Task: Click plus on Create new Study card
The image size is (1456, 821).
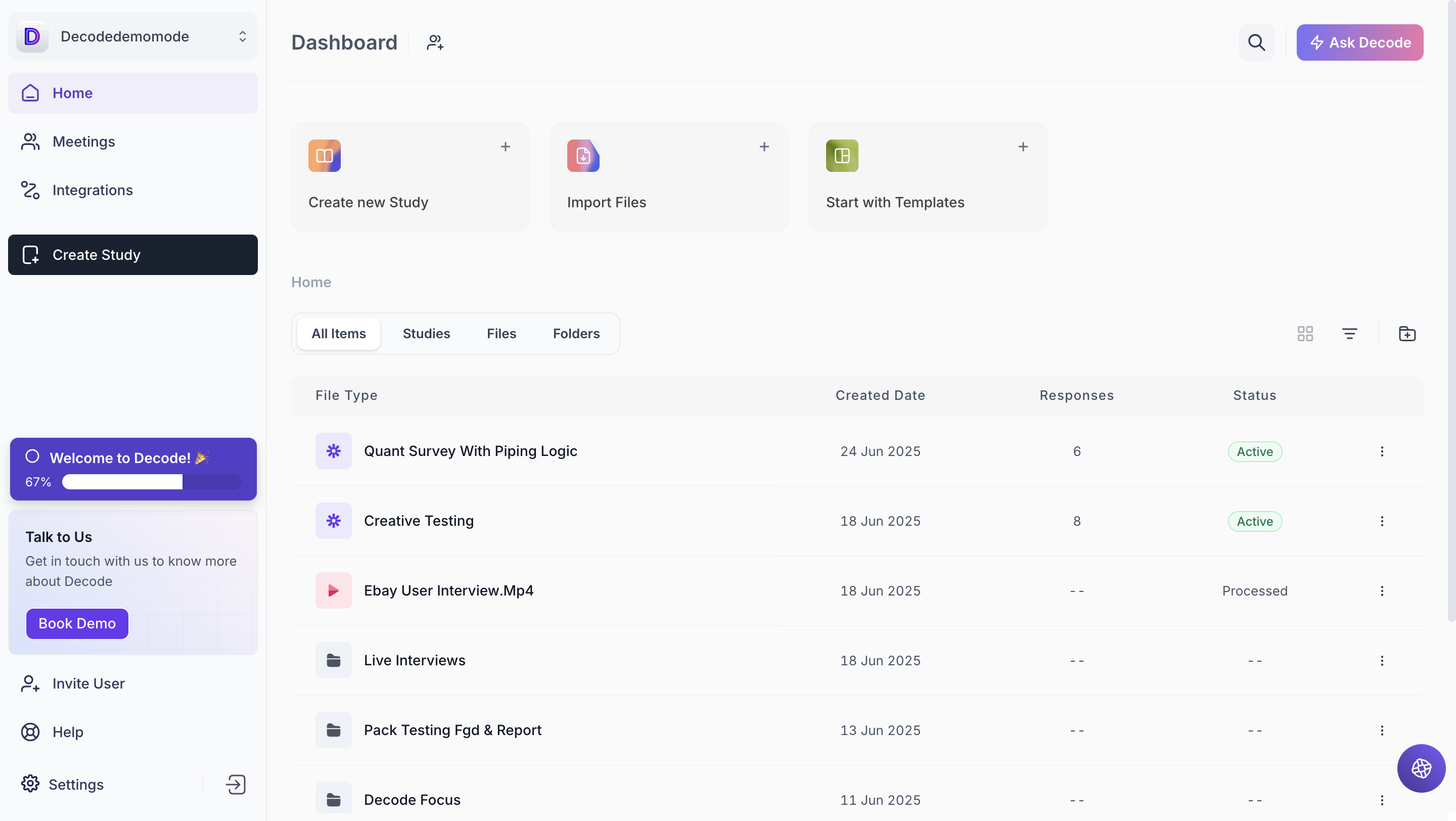Action: click(x=506, y=147)
